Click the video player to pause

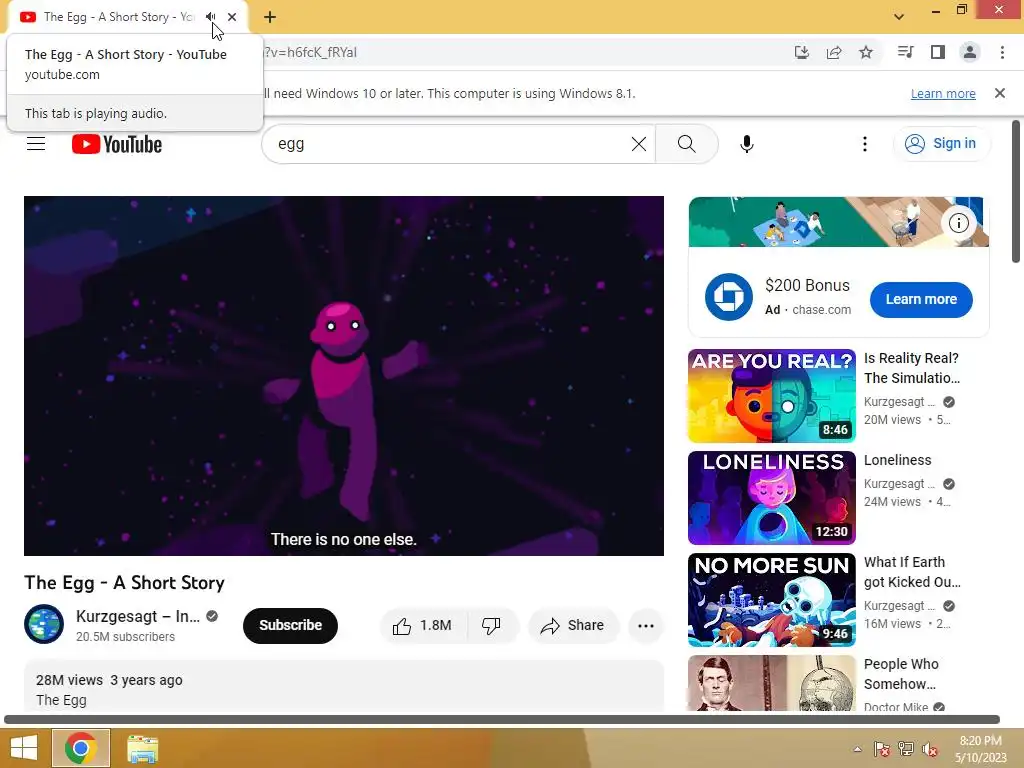tap(344, 376)
